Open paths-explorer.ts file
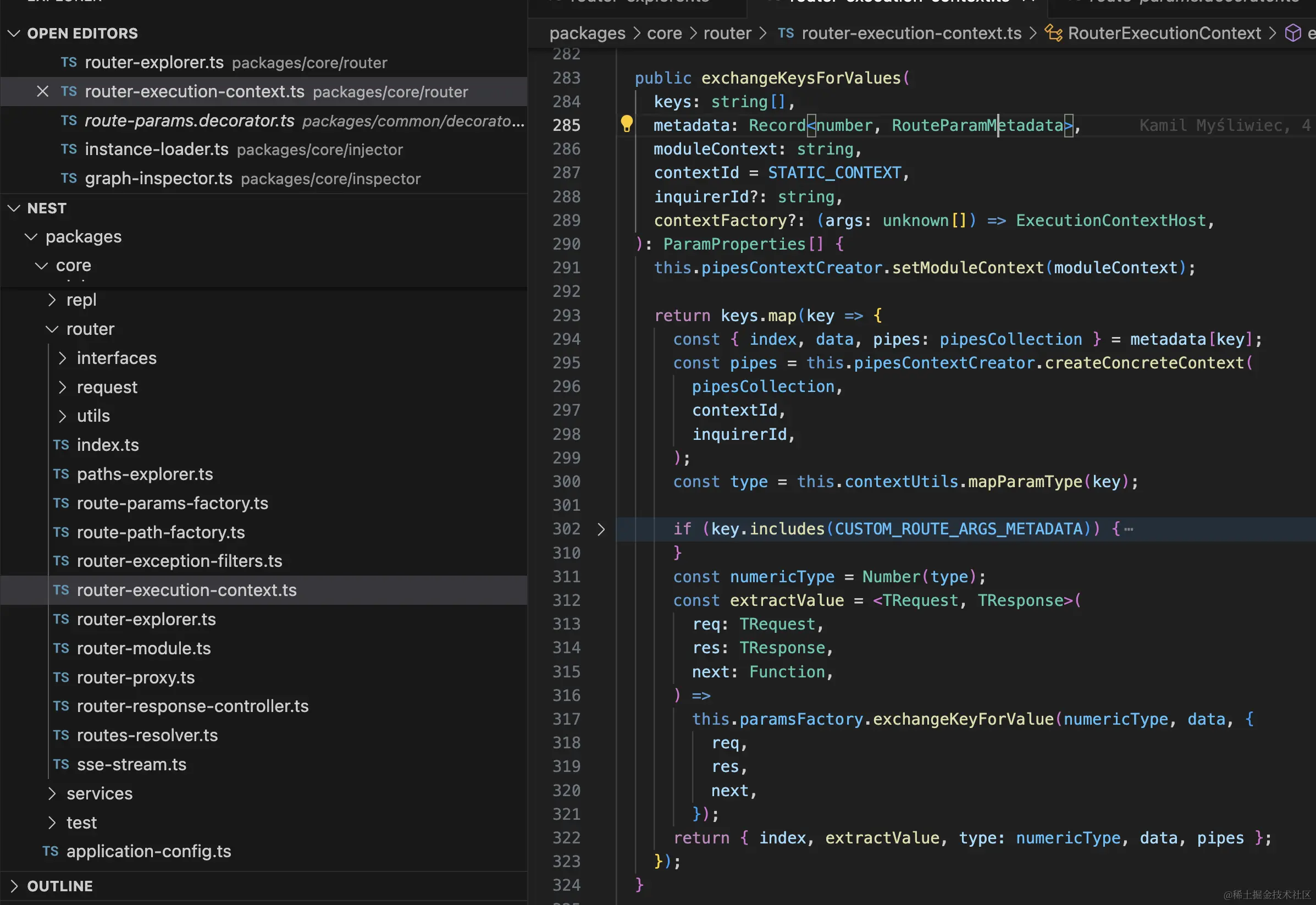Viewport: 1316px width, 905px height. [263, 473]
